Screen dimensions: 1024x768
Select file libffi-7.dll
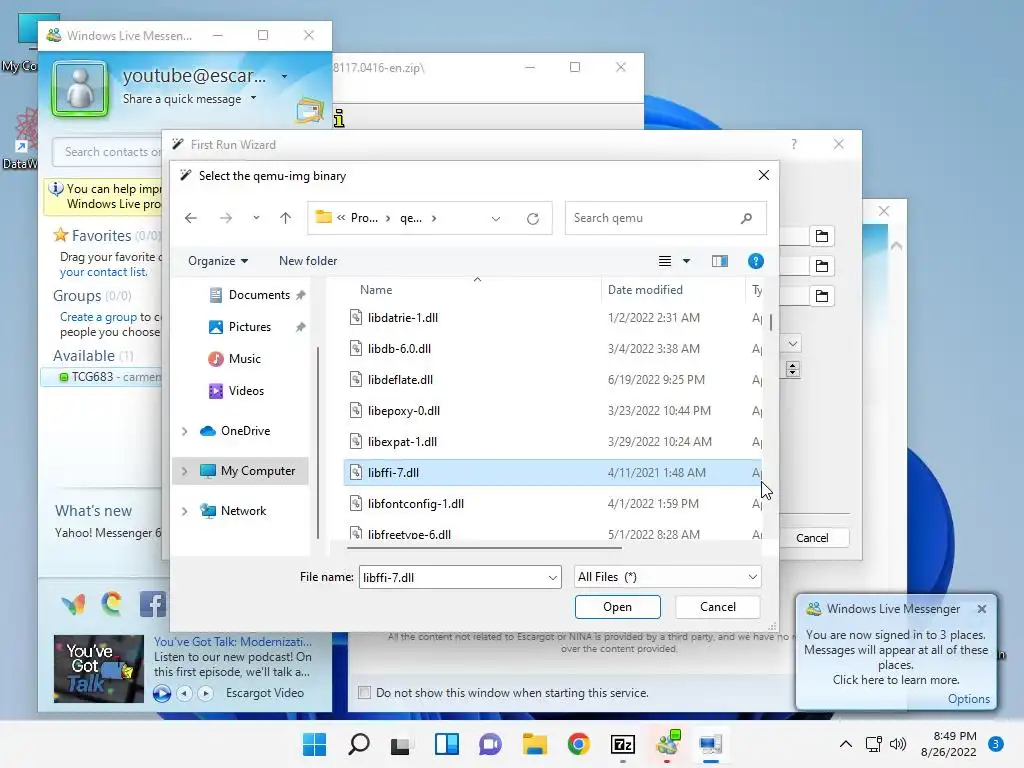coord(552,473)
